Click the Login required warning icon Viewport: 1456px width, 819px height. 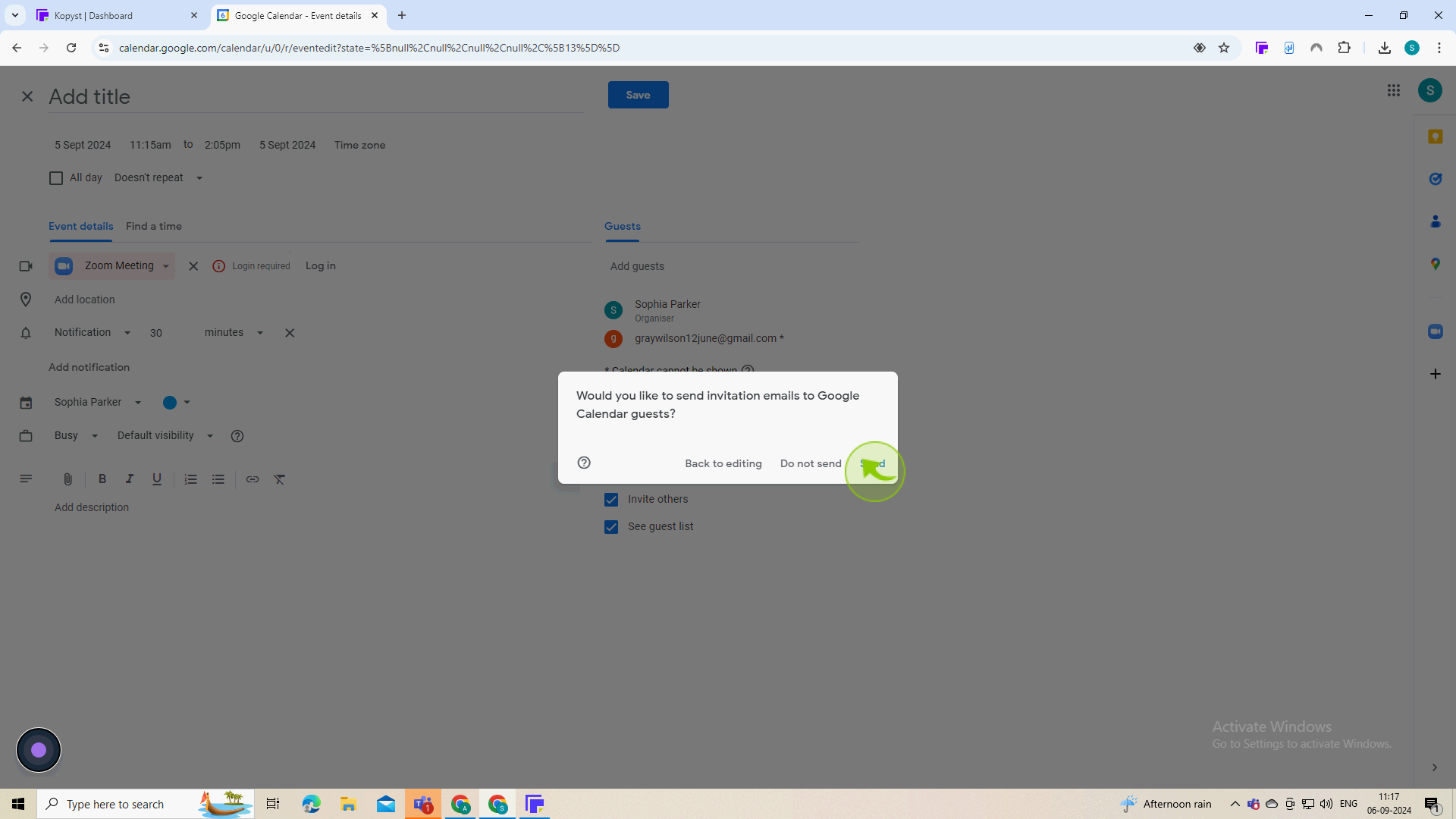pos(218,266)
